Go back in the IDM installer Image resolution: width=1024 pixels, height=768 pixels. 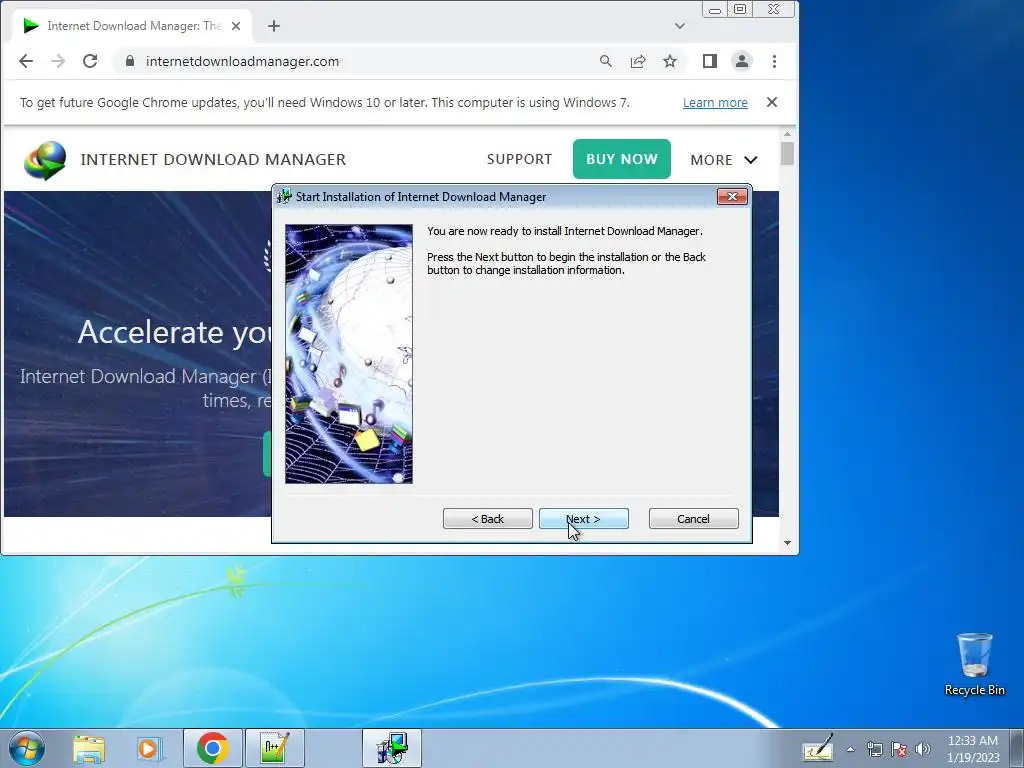[x=487, y=519]
